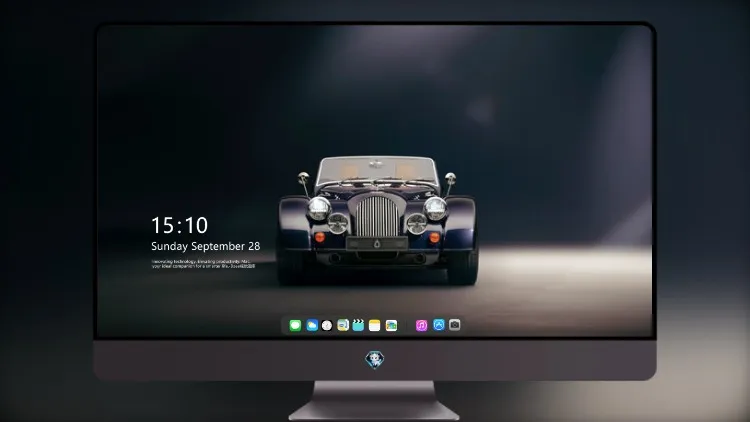Open the Photos gallery app in dock
The image size is (750, 422).
tap(391, 326)
